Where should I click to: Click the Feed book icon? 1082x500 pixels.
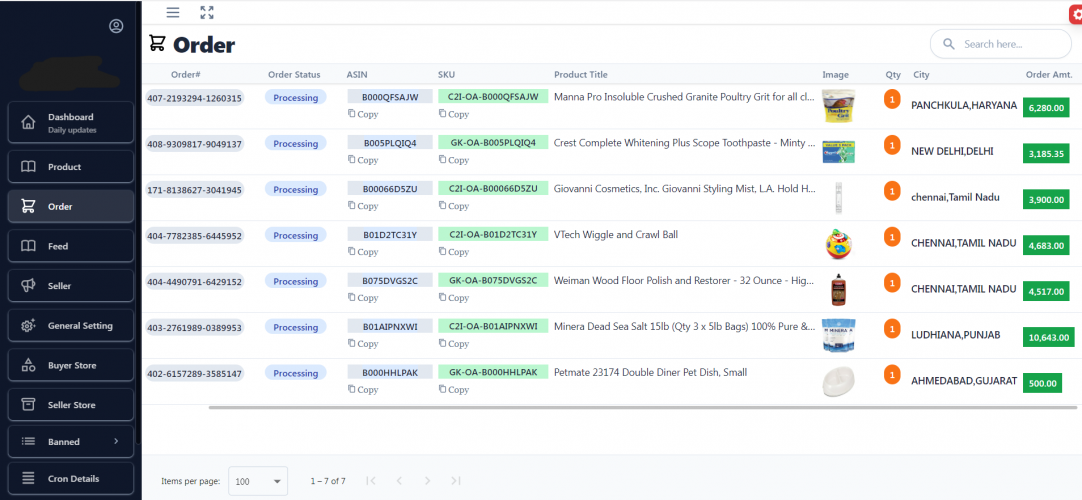click(x=28, y=246)
